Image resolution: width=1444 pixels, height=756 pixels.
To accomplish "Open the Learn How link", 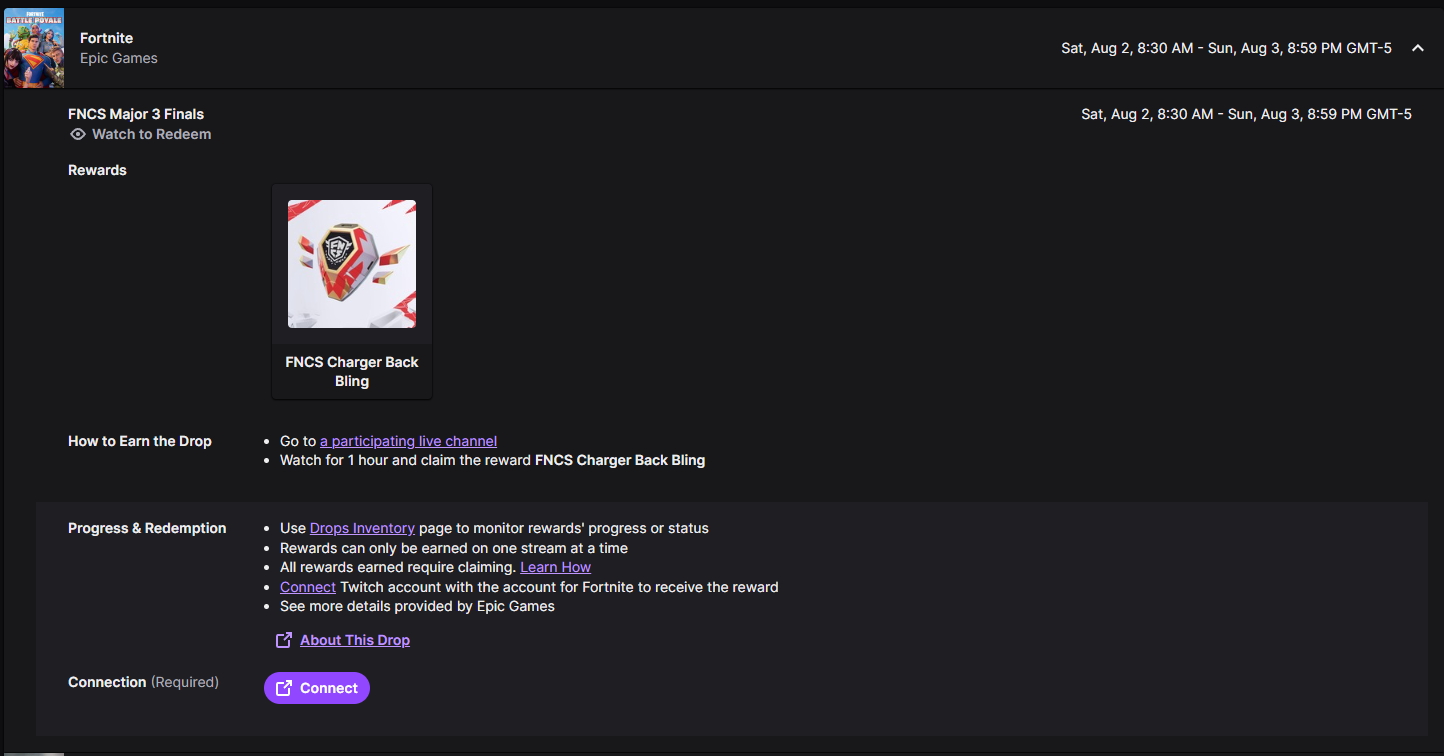I will click(555, 567).
